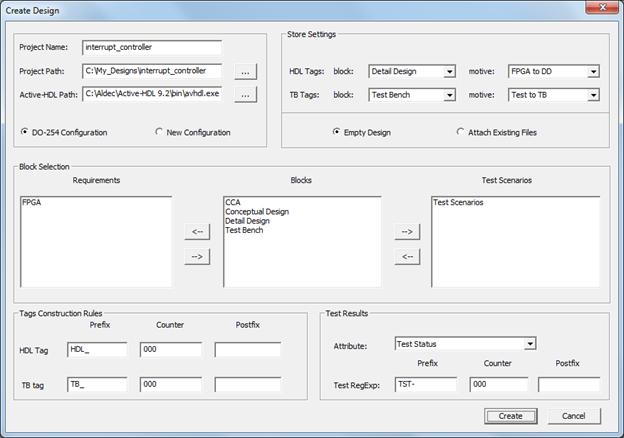This screenshot has width=624, height=438.
Task: Browse for the Active-HDL Path executable
Action: [x=246, y=95]
